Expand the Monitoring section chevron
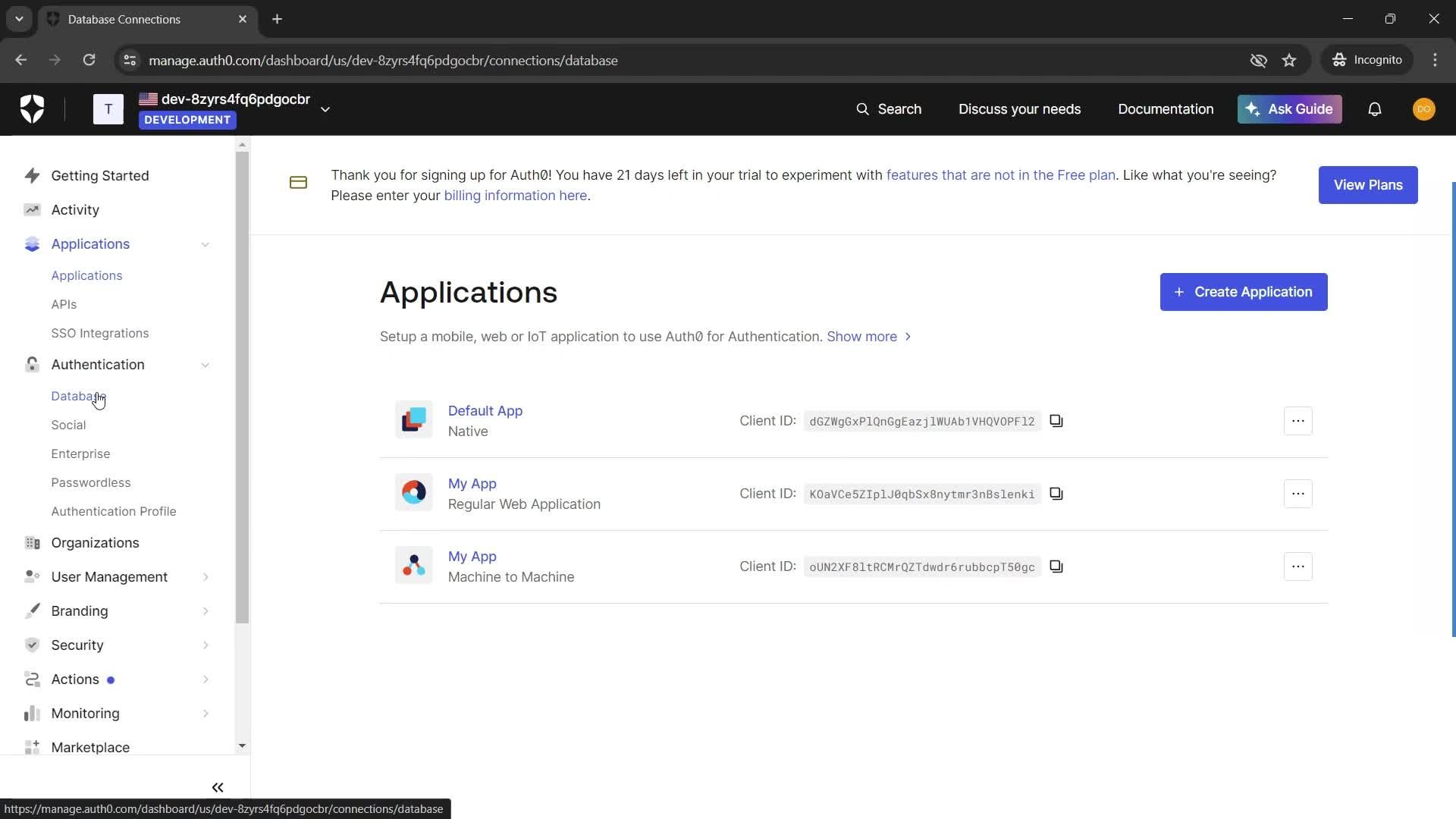Screen dimensions: 1456x819 point(206,714)
